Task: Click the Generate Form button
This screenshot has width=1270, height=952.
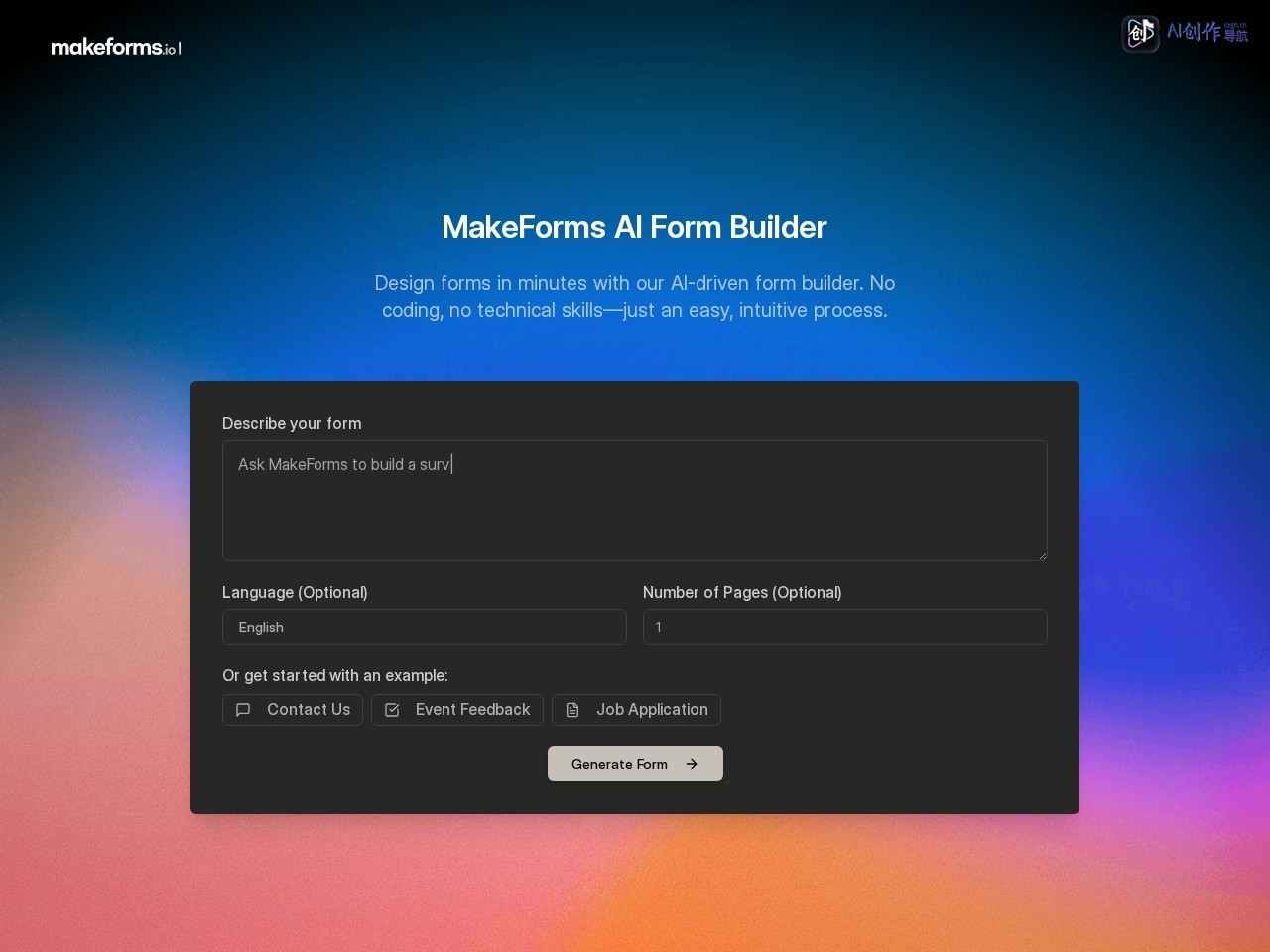Action: (x=635, y=764)
